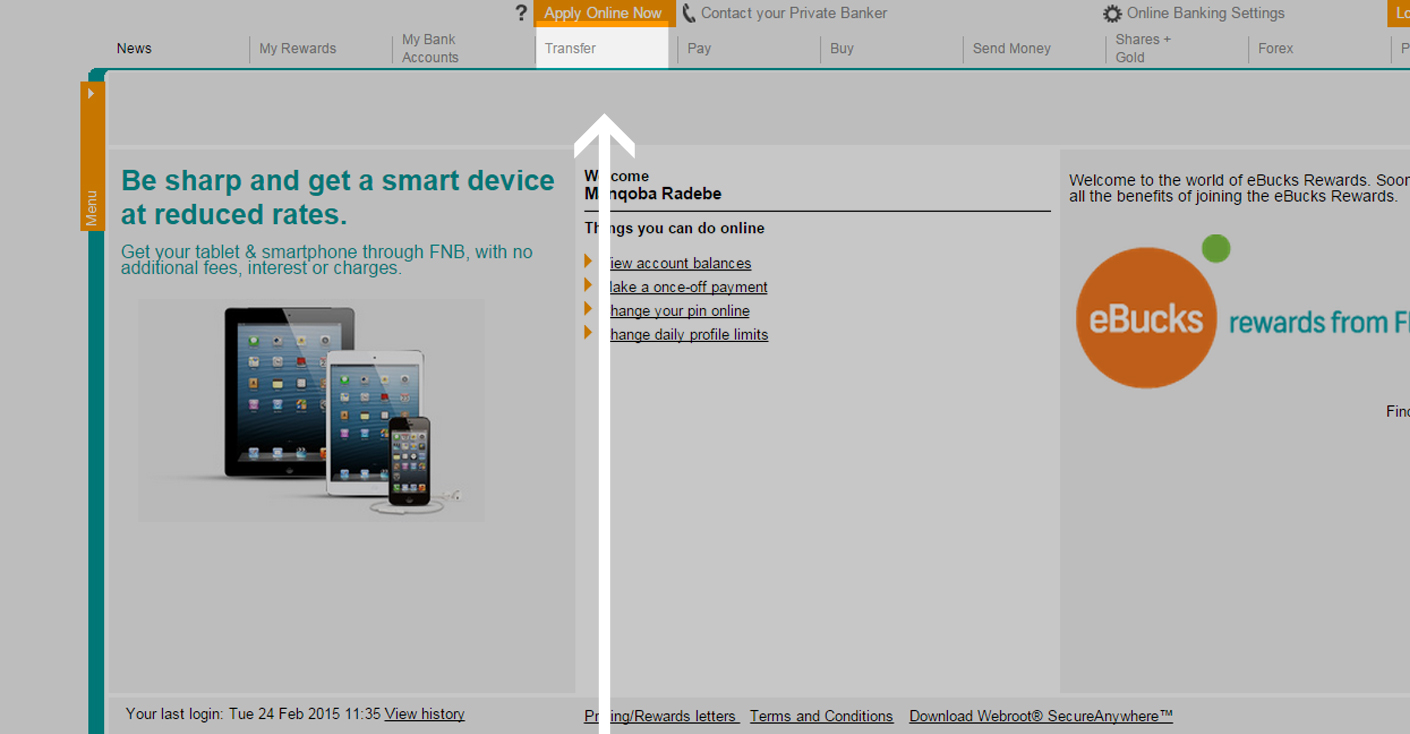Screen dimensions: 1410x734
Task: Open the Shares + Gold tab
Action: coord(1143,48)
